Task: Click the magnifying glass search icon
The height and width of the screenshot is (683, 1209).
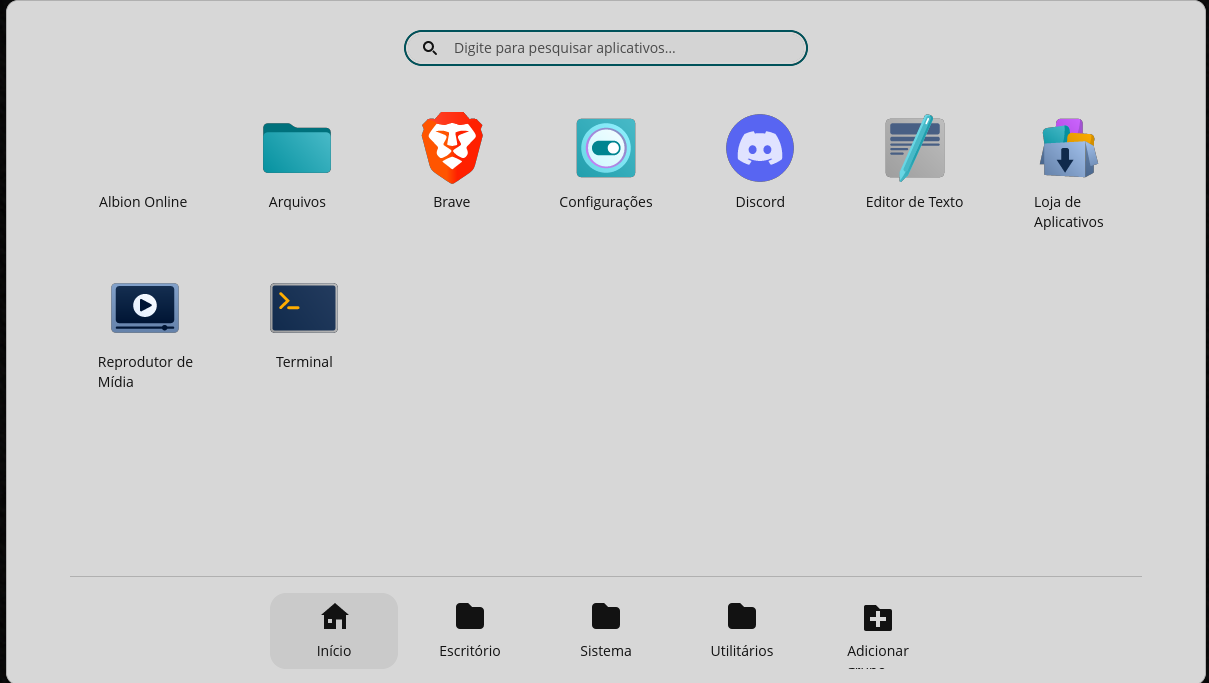Action: pyautogui.click(x=430, y=48)
